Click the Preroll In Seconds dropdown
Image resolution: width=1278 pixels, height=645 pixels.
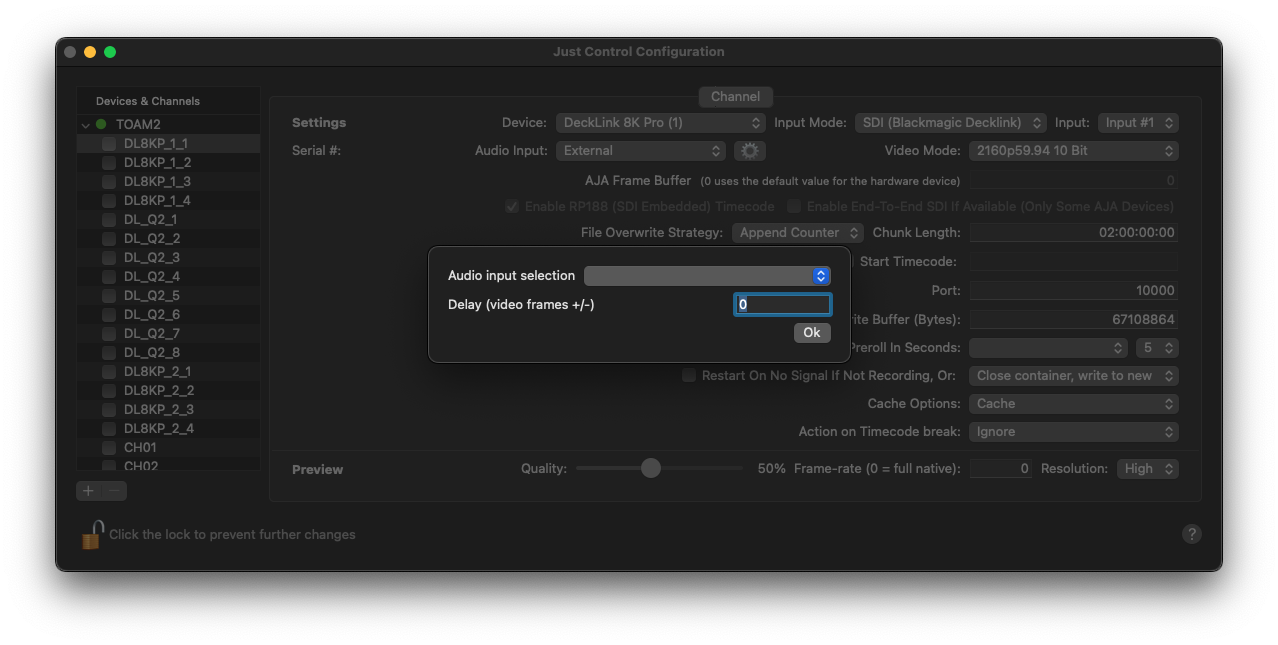click(x=1049, y=348)
